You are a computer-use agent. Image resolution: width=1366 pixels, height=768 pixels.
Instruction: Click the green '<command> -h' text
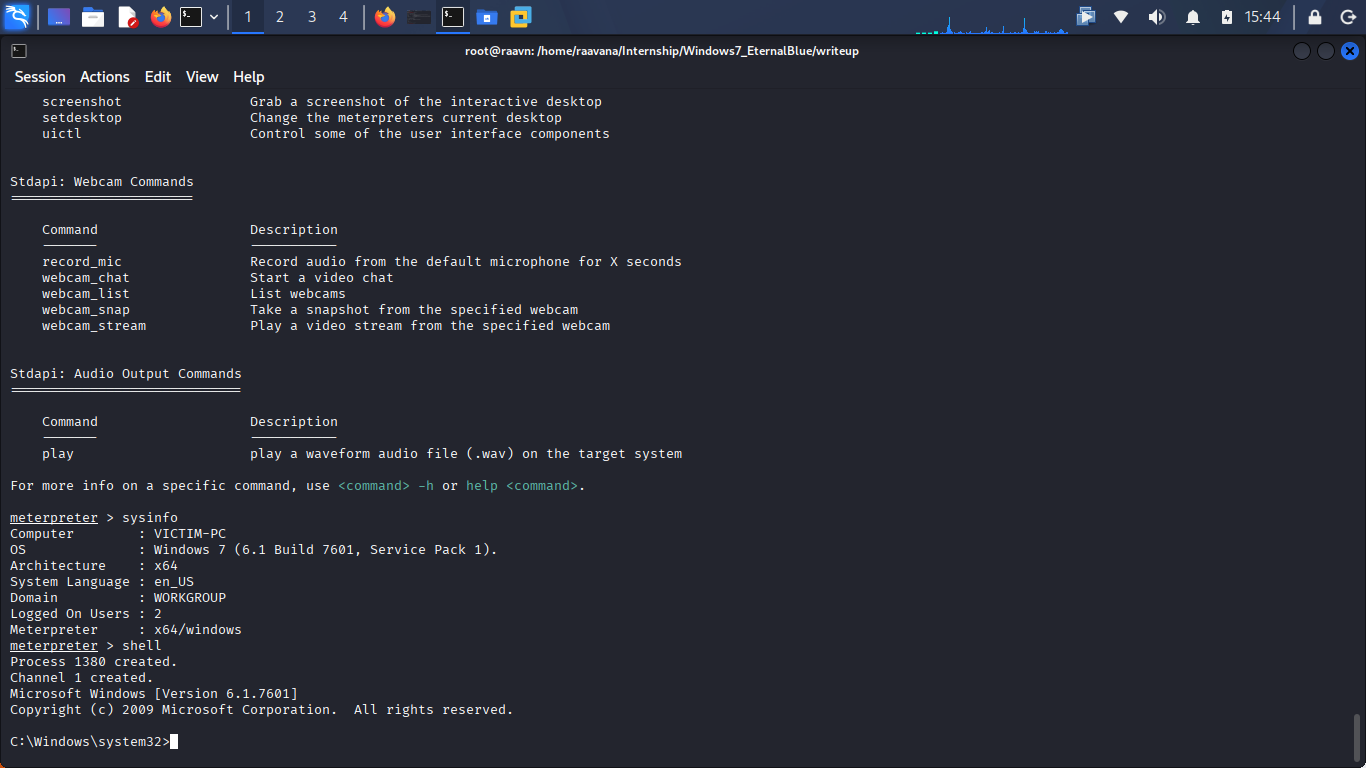386,486
